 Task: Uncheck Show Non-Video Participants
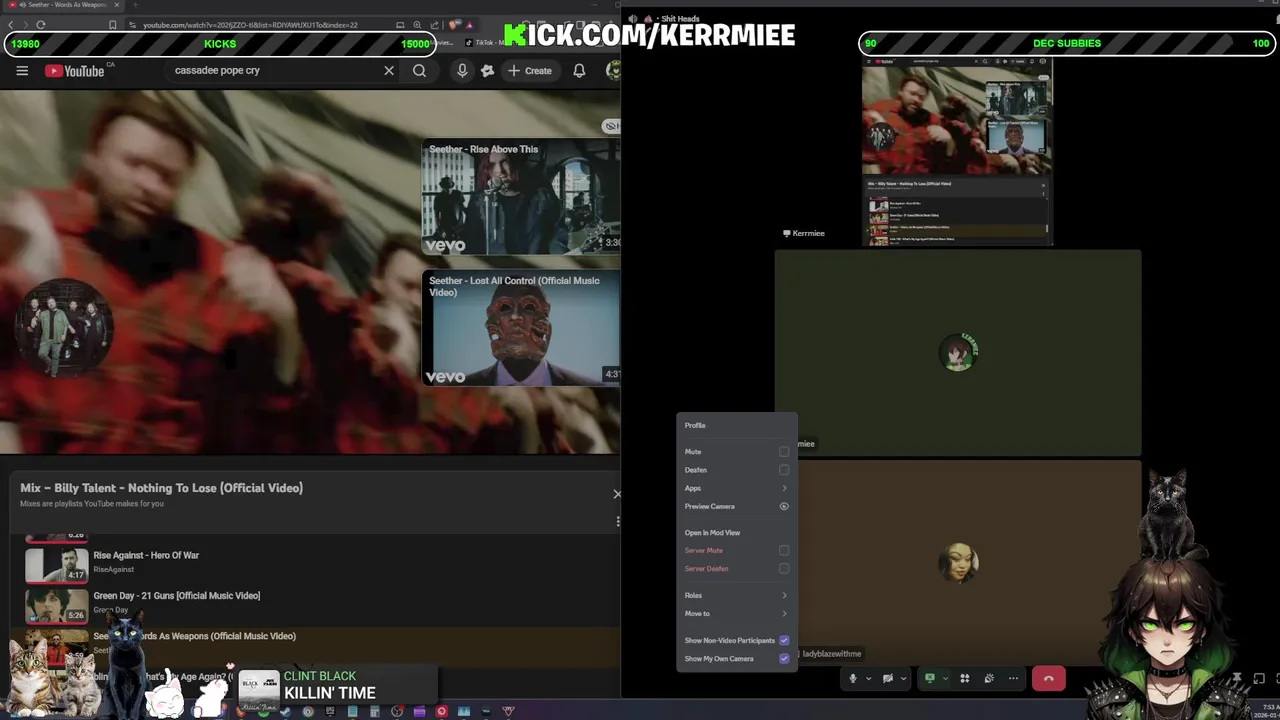[784, 640]
